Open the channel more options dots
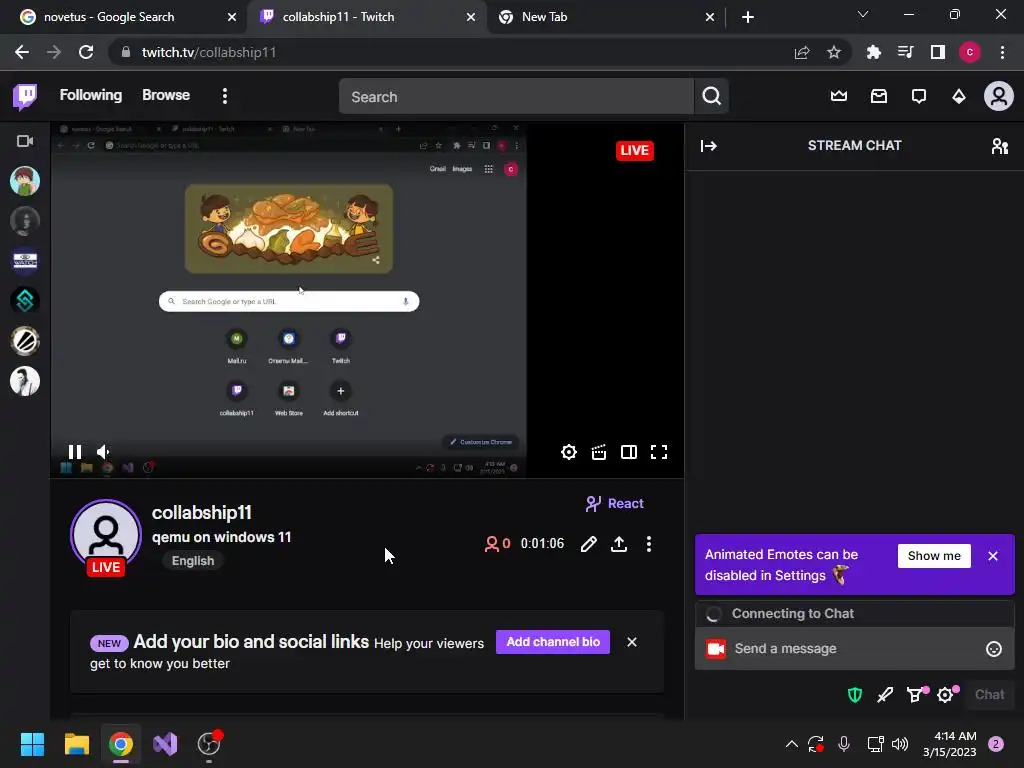This screenshot has height=768, width=1024. point(648,544)
